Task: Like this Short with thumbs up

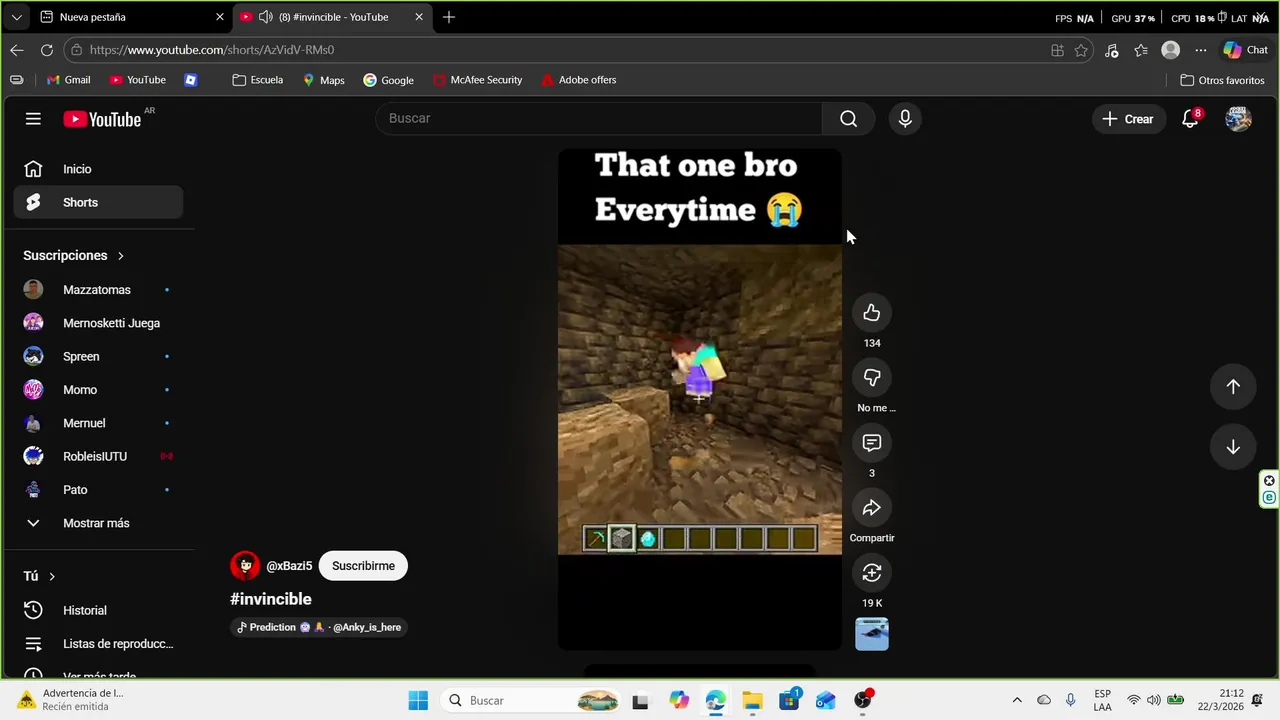Action: pos(872,313)
